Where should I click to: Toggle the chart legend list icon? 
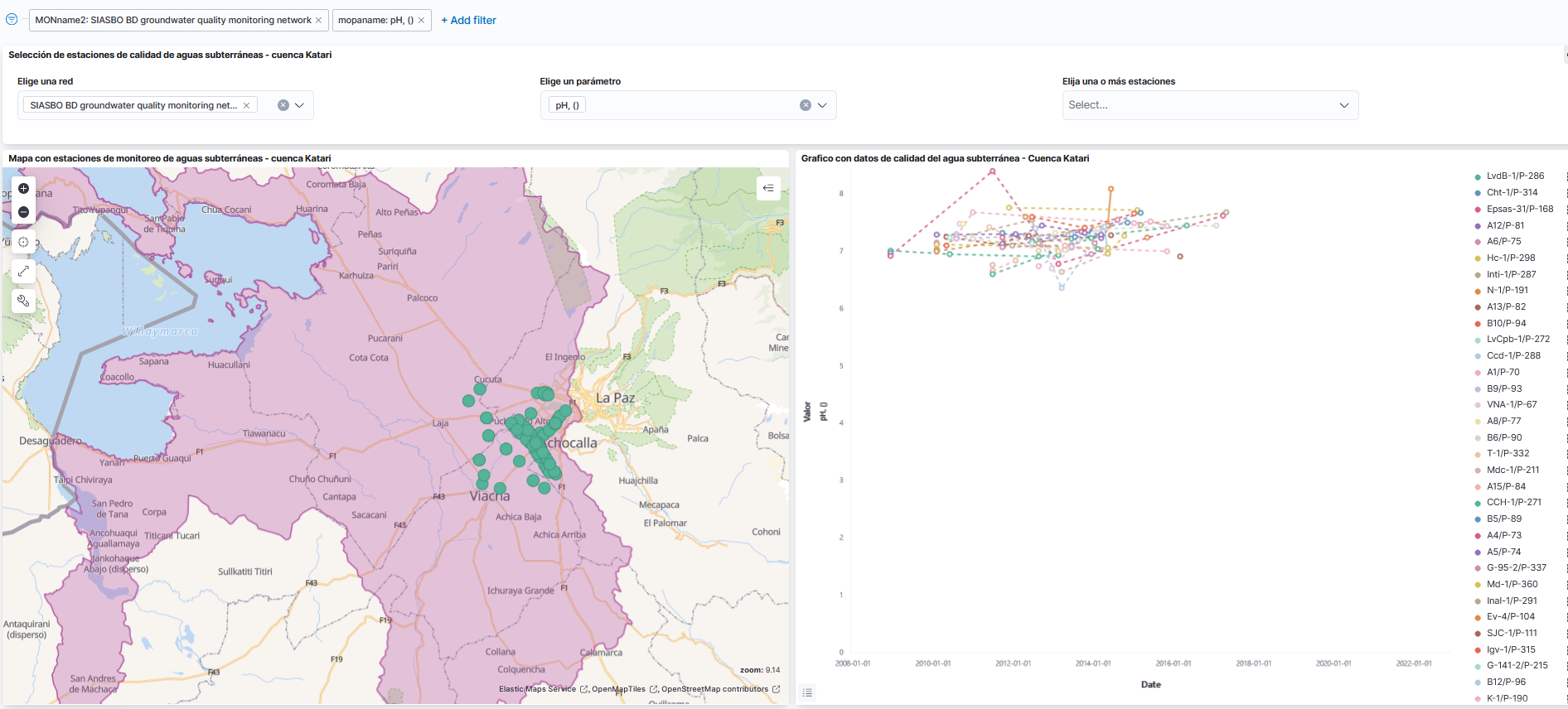(x=807, y=692)
